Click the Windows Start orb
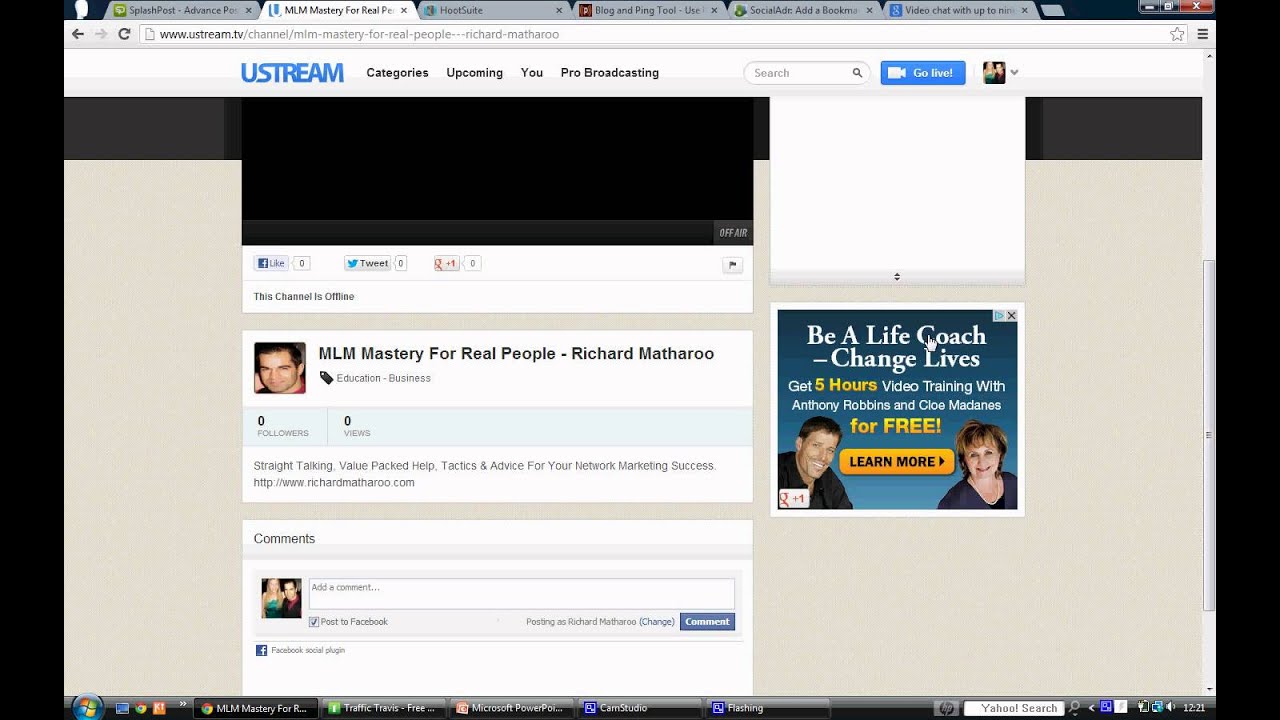 pos(87,707)
